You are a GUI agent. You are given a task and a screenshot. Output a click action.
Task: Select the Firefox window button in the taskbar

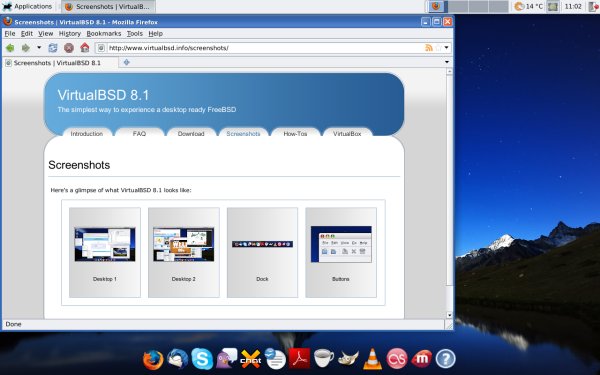tap(109, 7)
